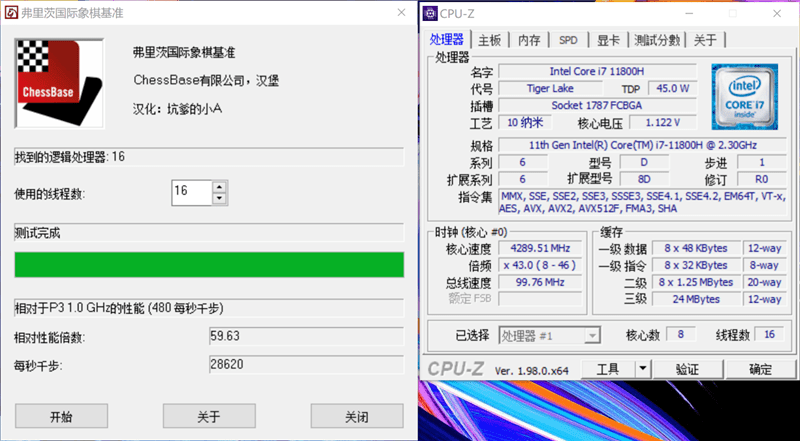Close the CPU-Z window

[x=777, y=14]
